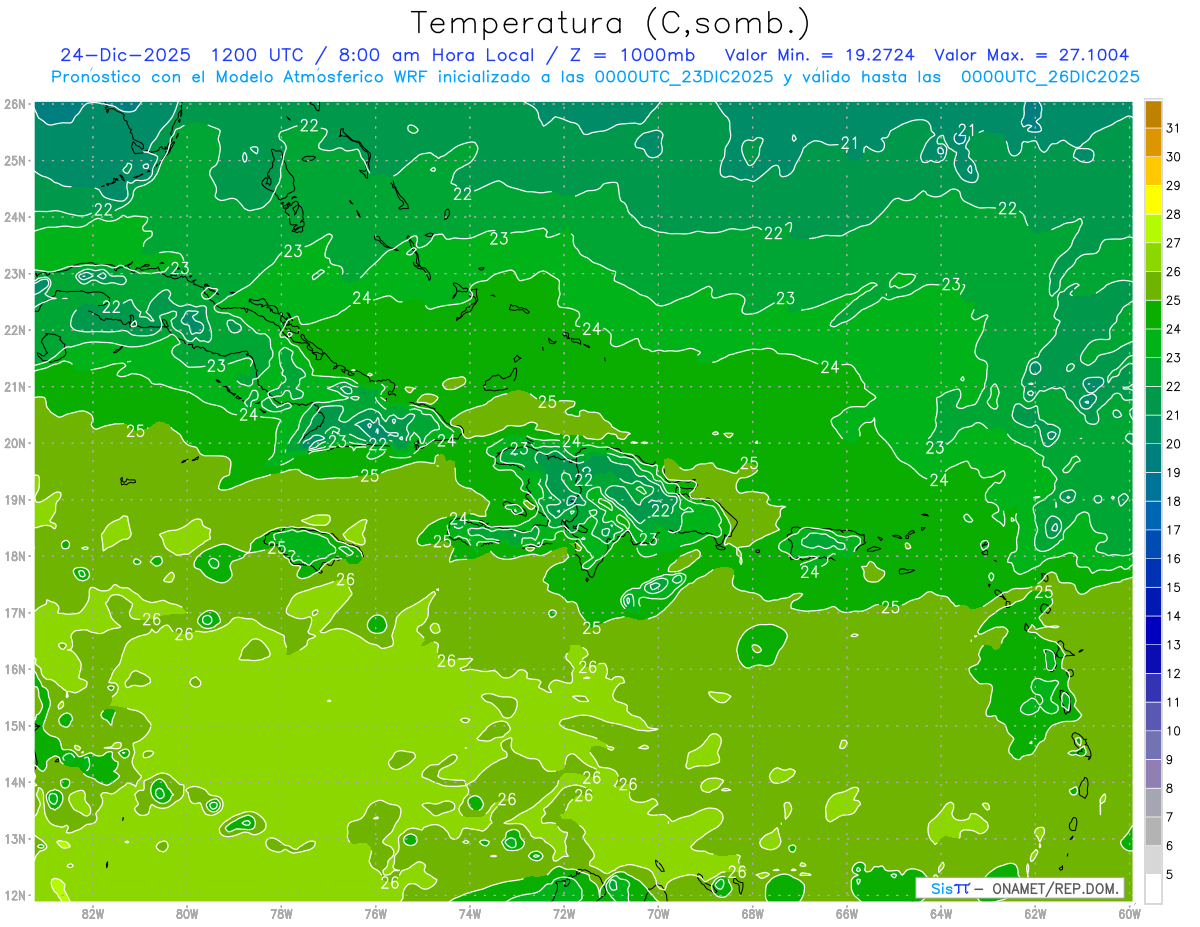The height and width of the screenshot is (927, 1200).
Task: Click the "82W" longitude axis label
Action: [x=93, y=913]
